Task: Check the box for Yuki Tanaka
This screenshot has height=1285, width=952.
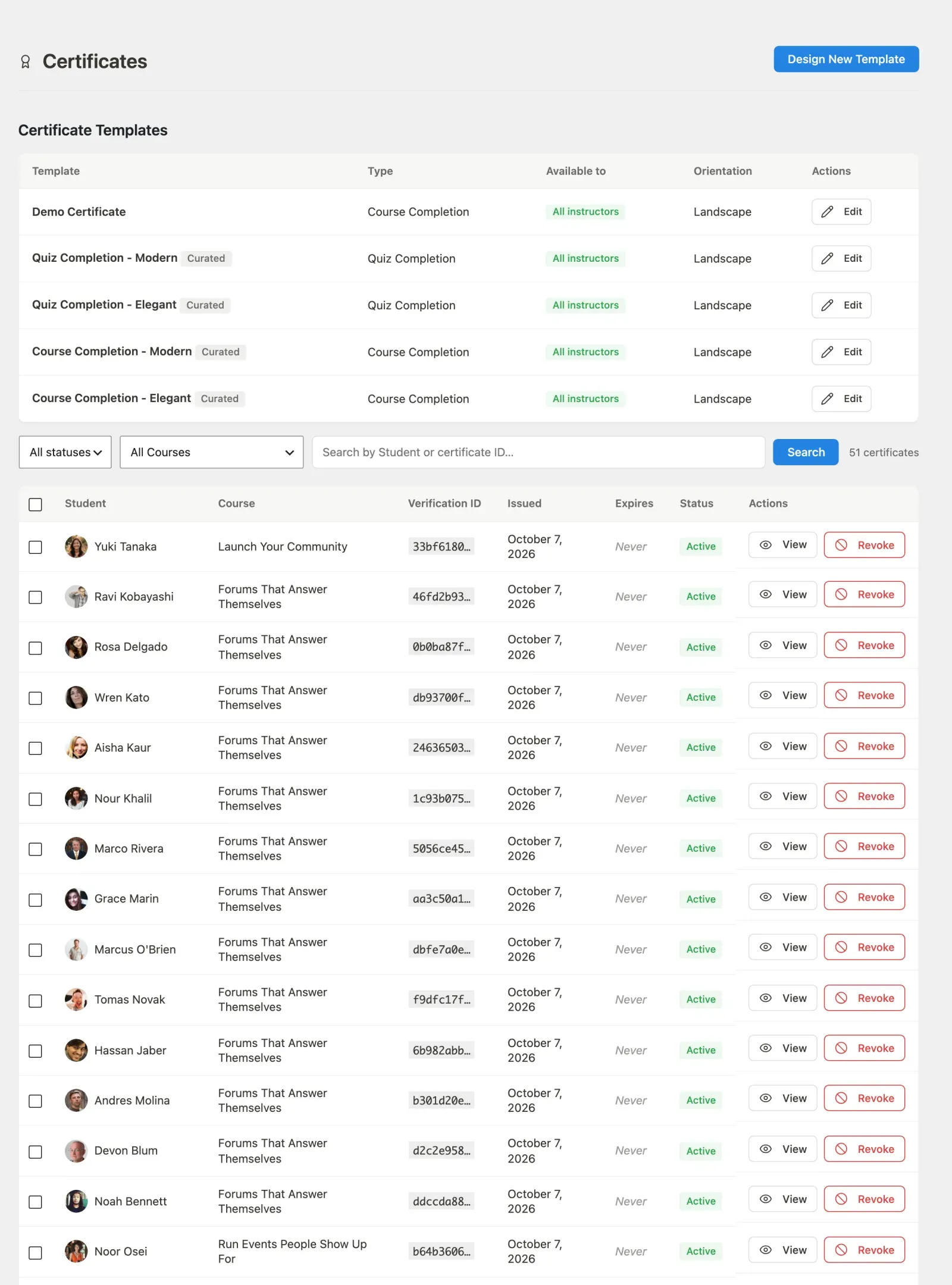Action: (x=36, y=547)
